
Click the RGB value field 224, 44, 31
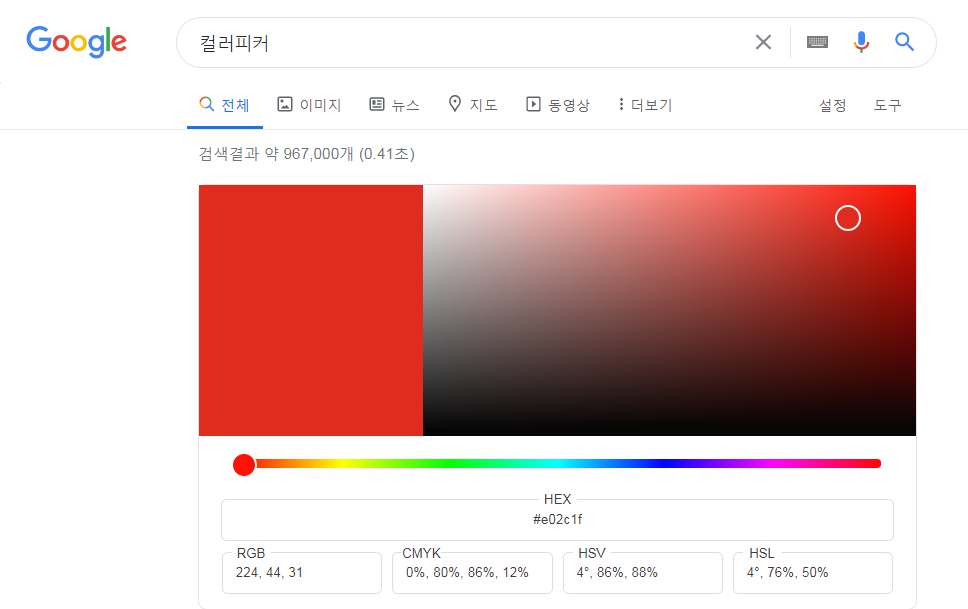click(302, 573)
